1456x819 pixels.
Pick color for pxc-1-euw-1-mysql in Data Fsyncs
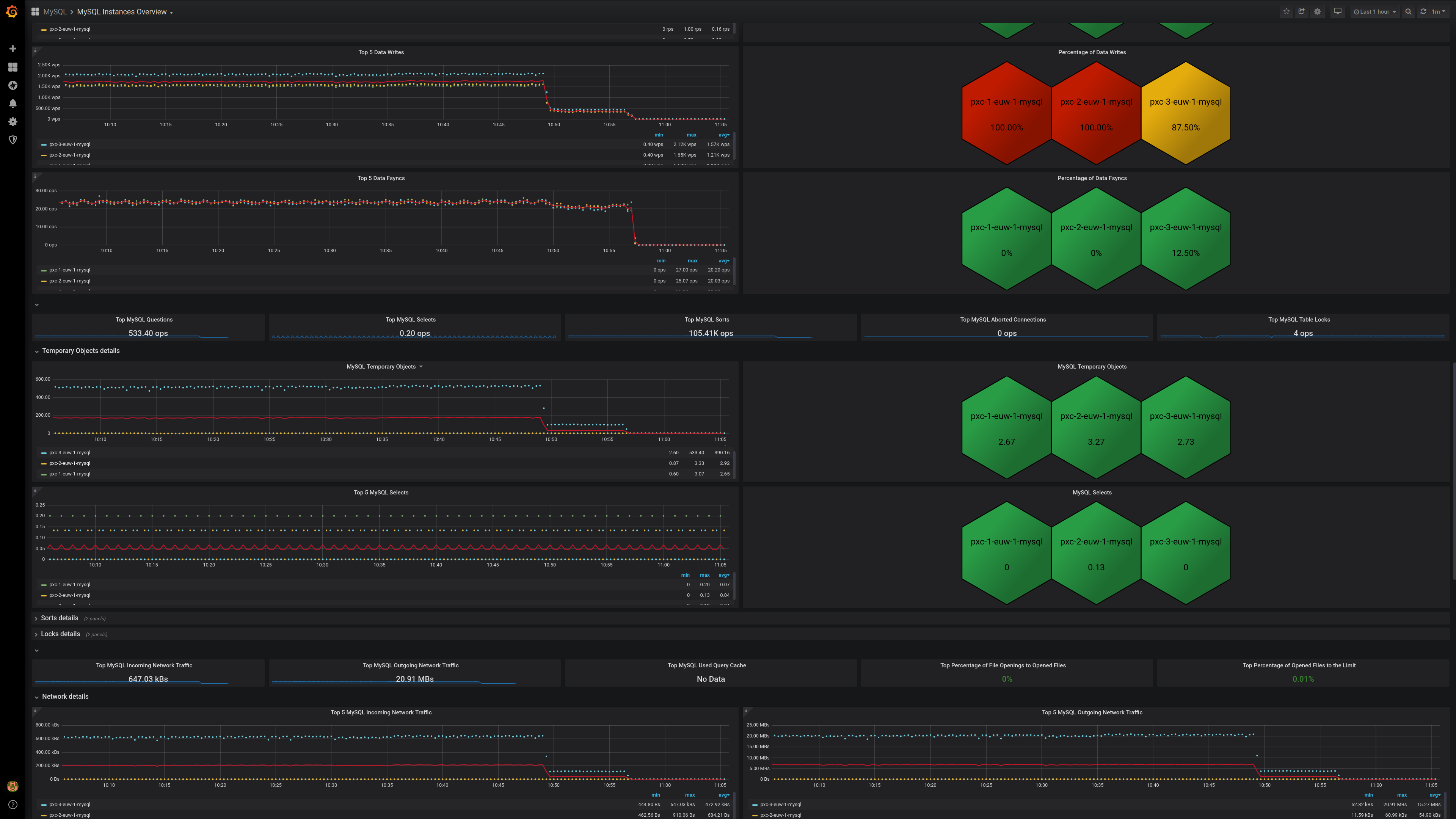[44, 270]
